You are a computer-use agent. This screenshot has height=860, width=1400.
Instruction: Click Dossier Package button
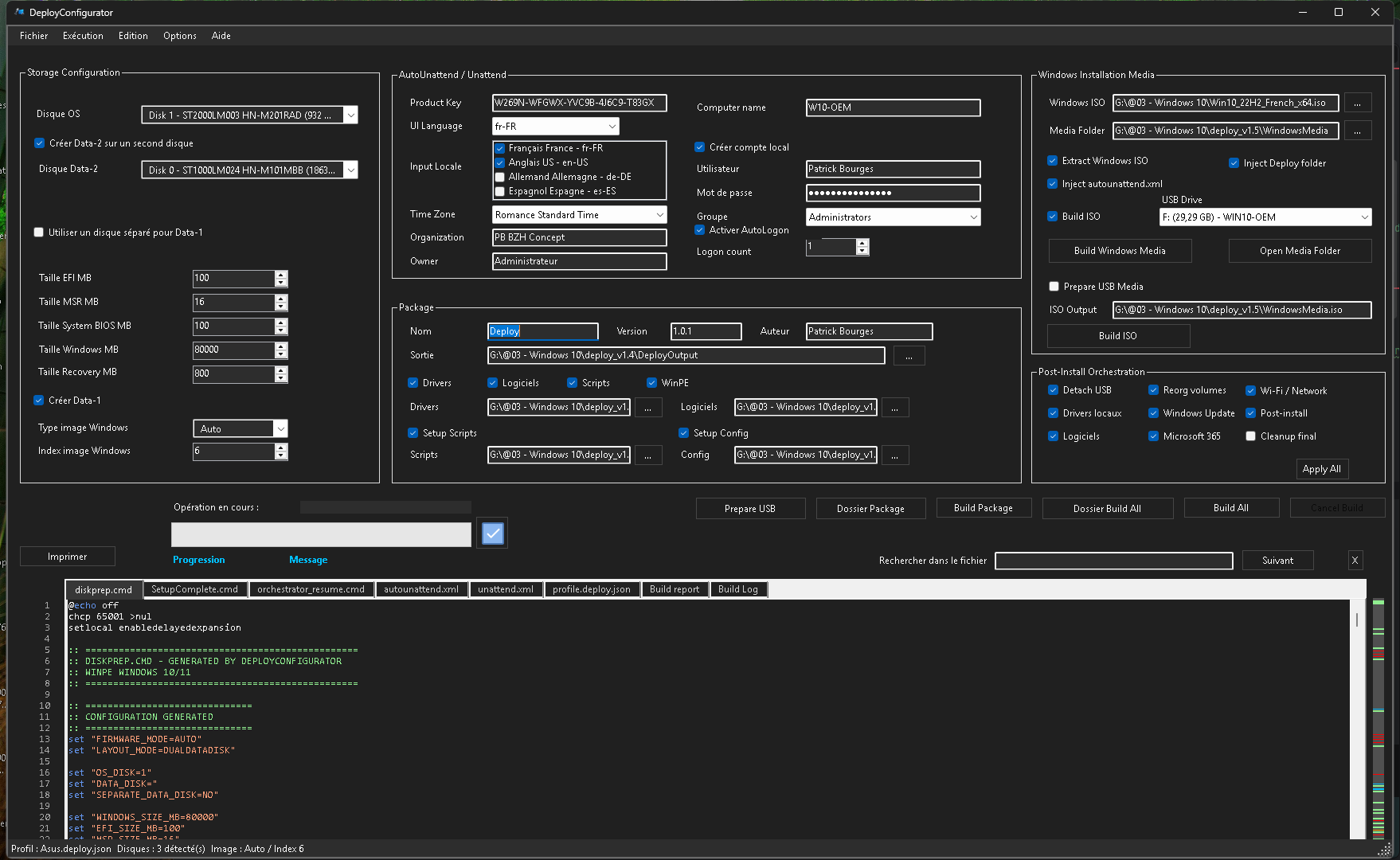click(870, 509)
